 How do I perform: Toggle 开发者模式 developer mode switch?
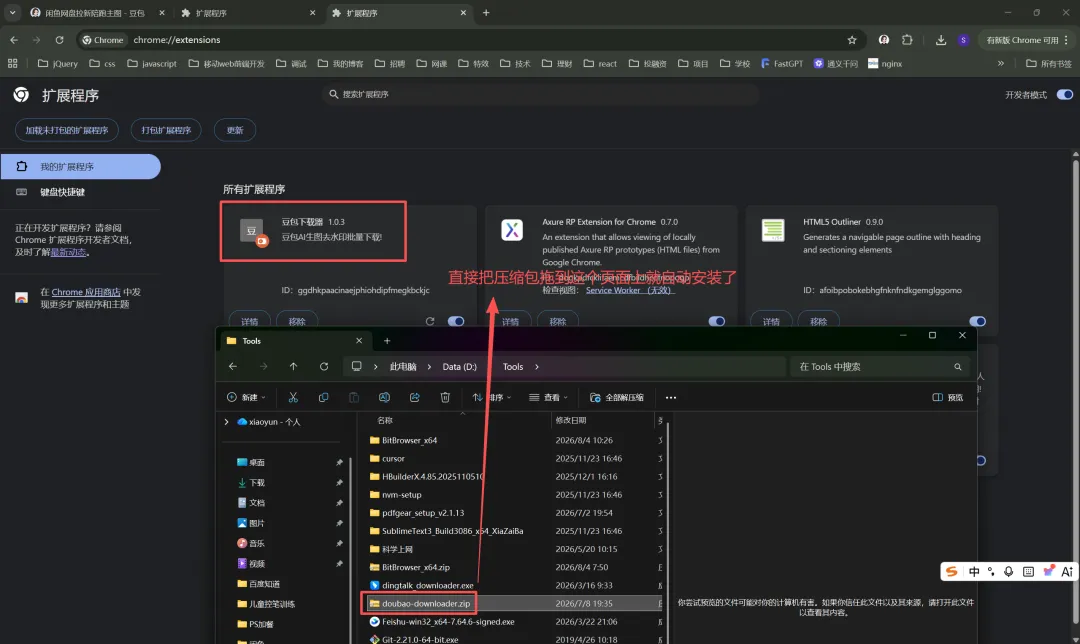point(1065,94)
